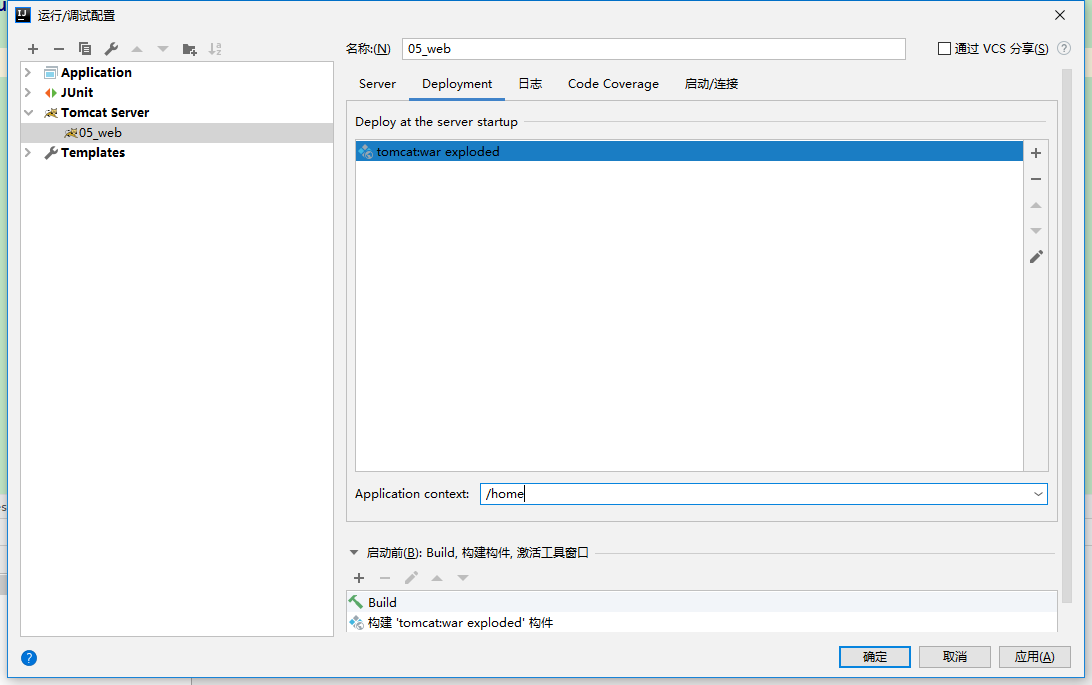Edit selected before-launch task

(x=411, y=578)
